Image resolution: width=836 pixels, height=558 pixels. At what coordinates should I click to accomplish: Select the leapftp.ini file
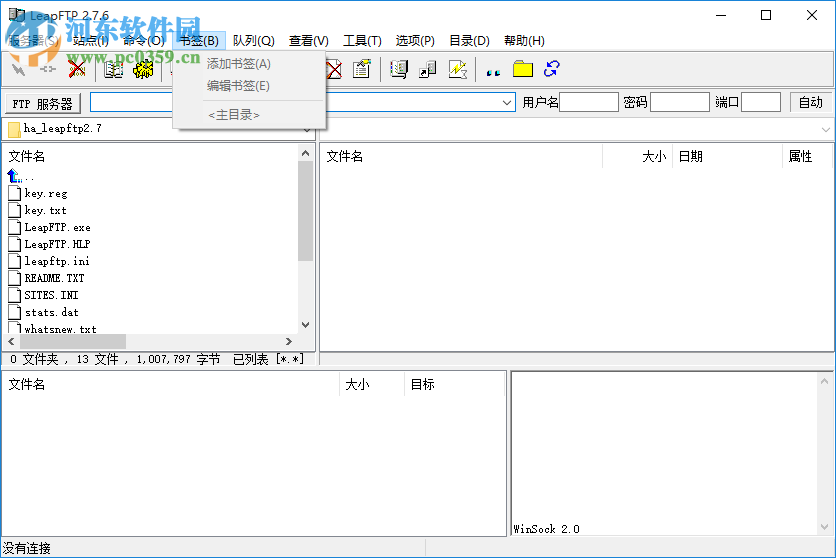tap(49, 262)
